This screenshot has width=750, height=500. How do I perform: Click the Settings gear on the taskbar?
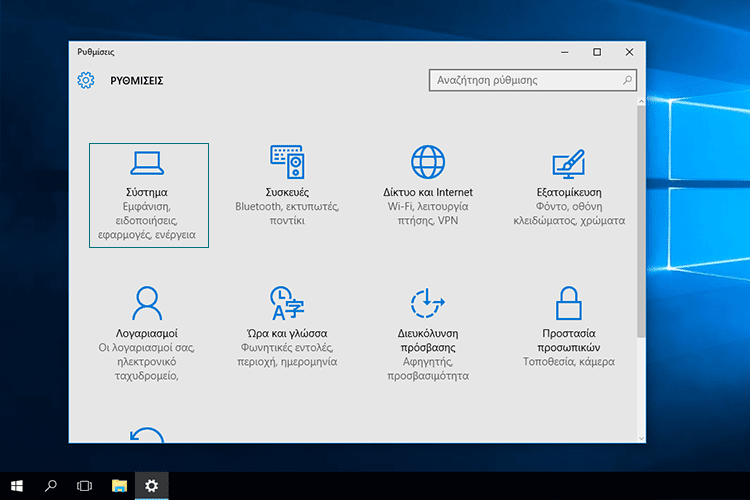point(152,486)
